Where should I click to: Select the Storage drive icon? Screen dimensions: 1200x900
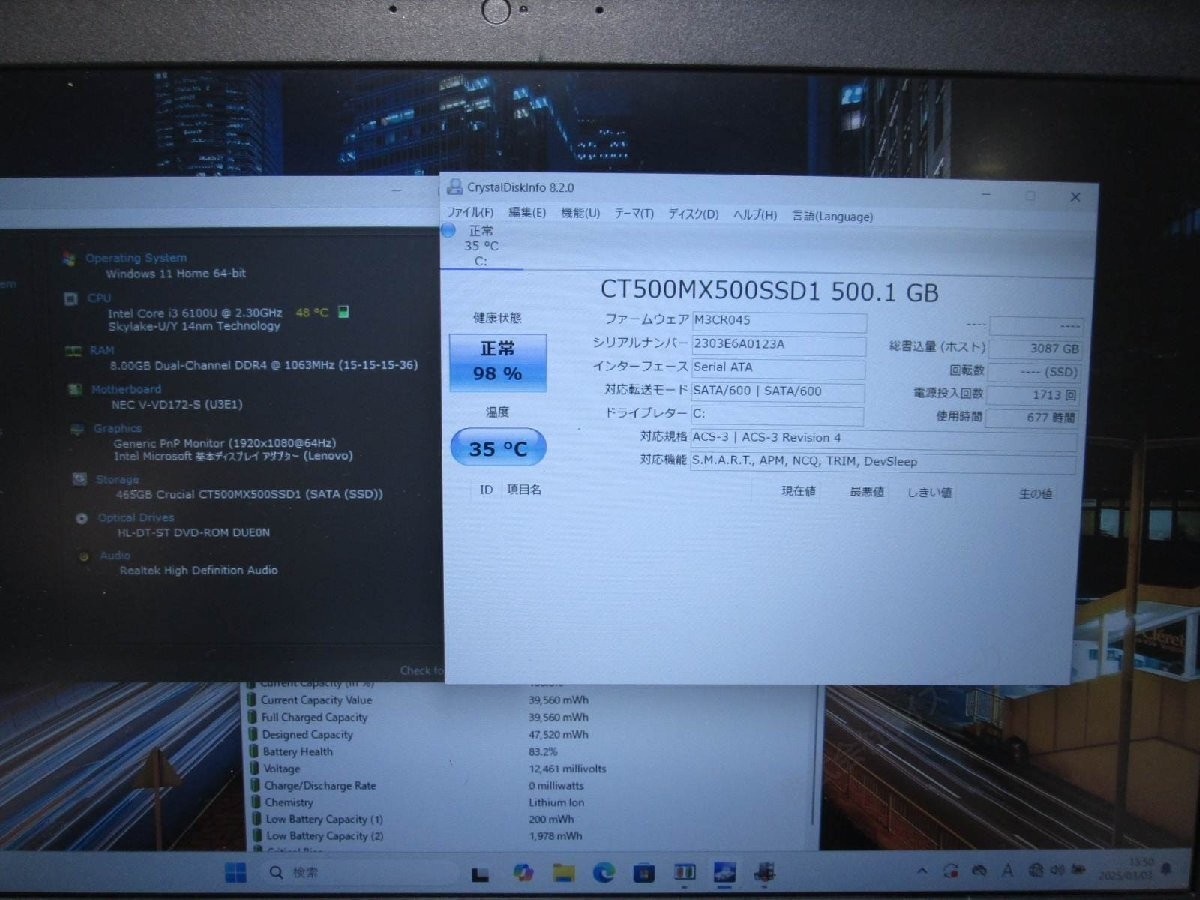(82, 479)
